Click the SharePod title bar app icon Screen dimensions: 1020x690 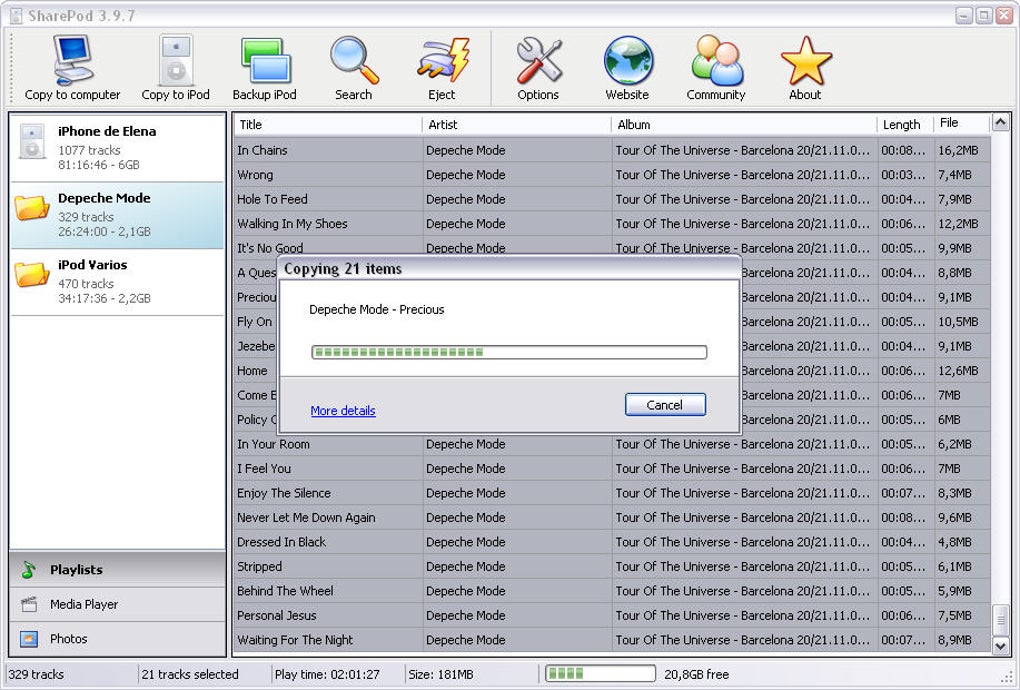click(x=16, y=16)
